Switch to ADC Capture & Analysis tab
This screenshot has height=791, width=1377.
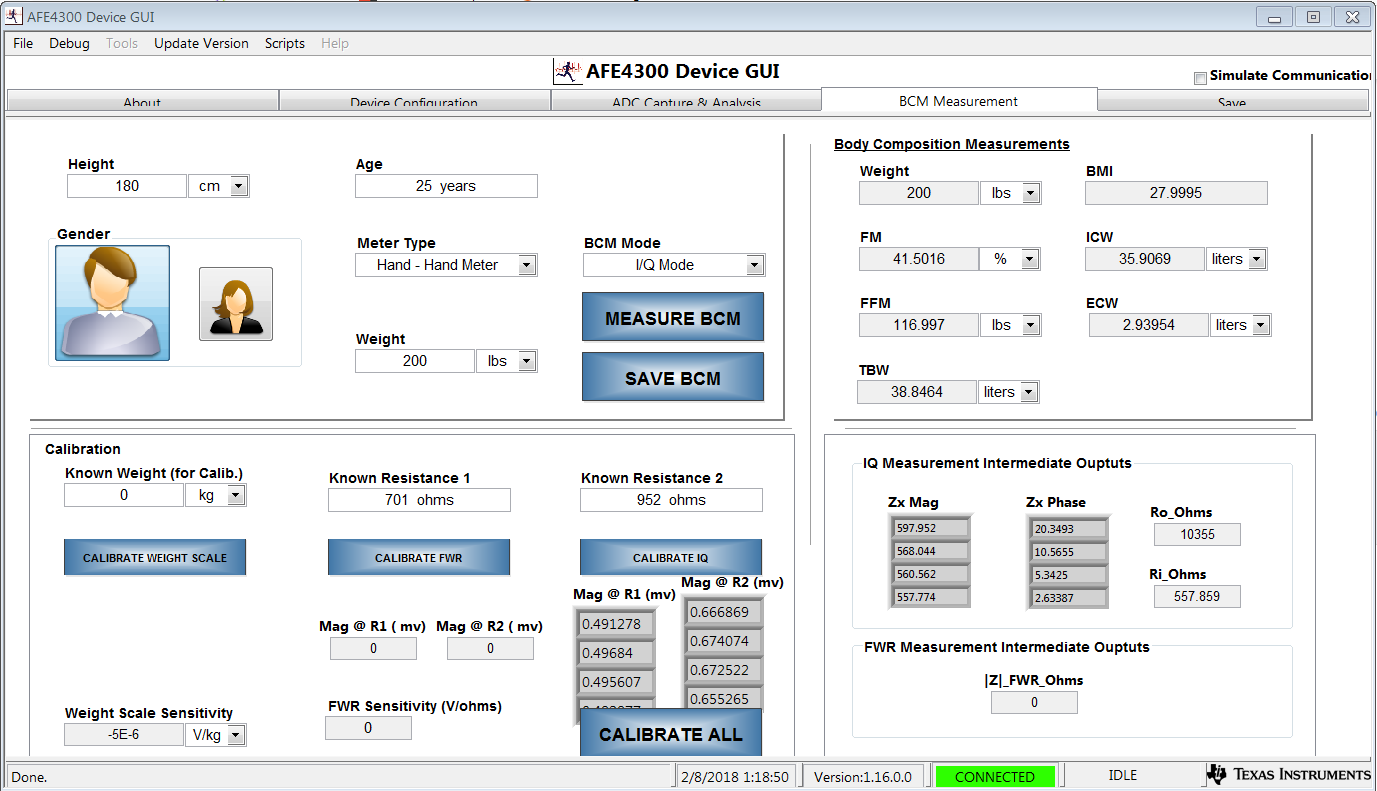tap(686, 101)
